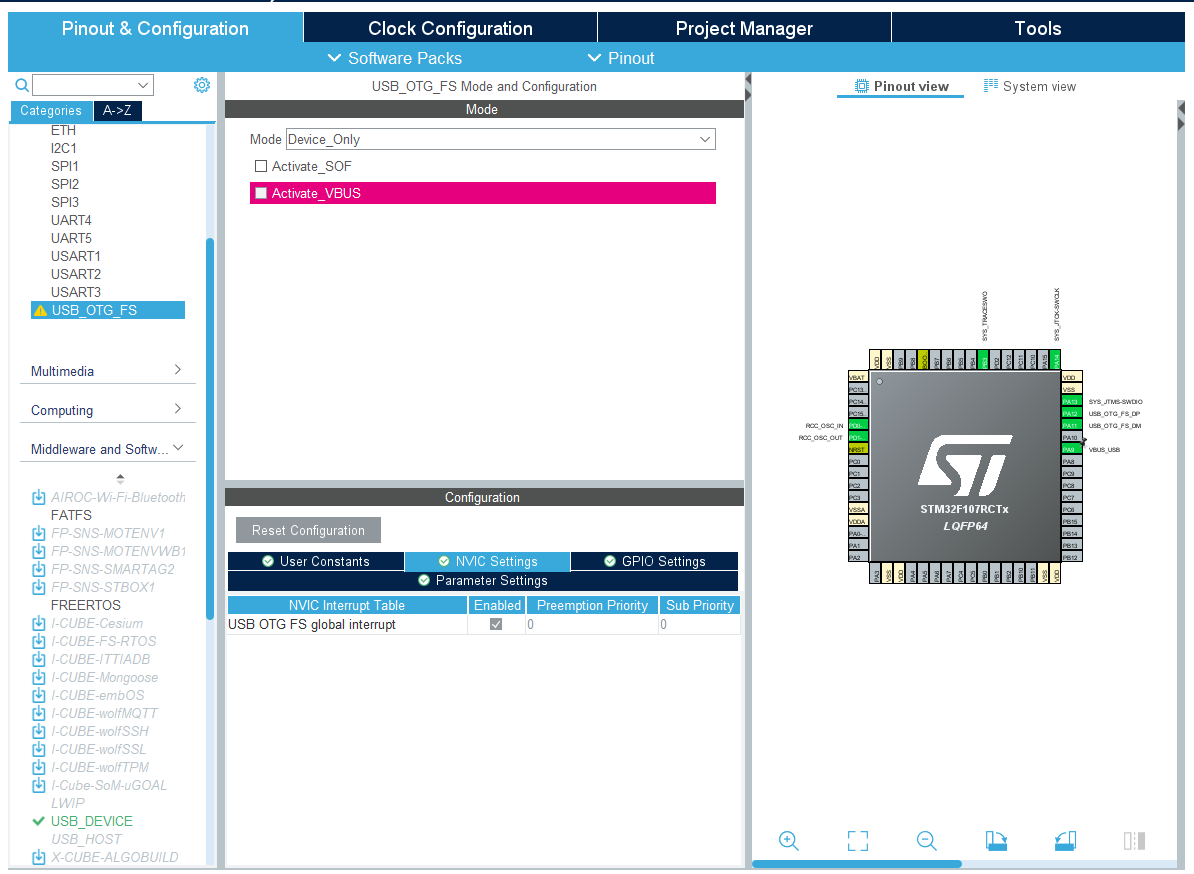Image resolution: width=1194 pixels, height=874 pixels.
Task: Click best fit to resize pinout display
Action: 857,841
